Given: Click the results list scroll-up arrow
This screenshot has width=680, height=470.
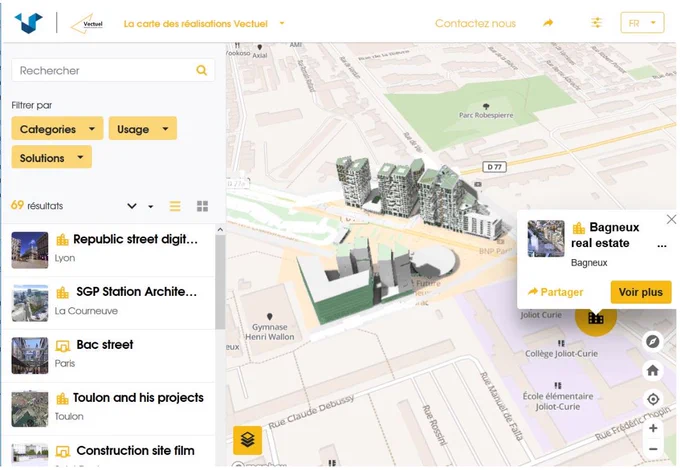Looking at the screenshot, I should point(220,229).
